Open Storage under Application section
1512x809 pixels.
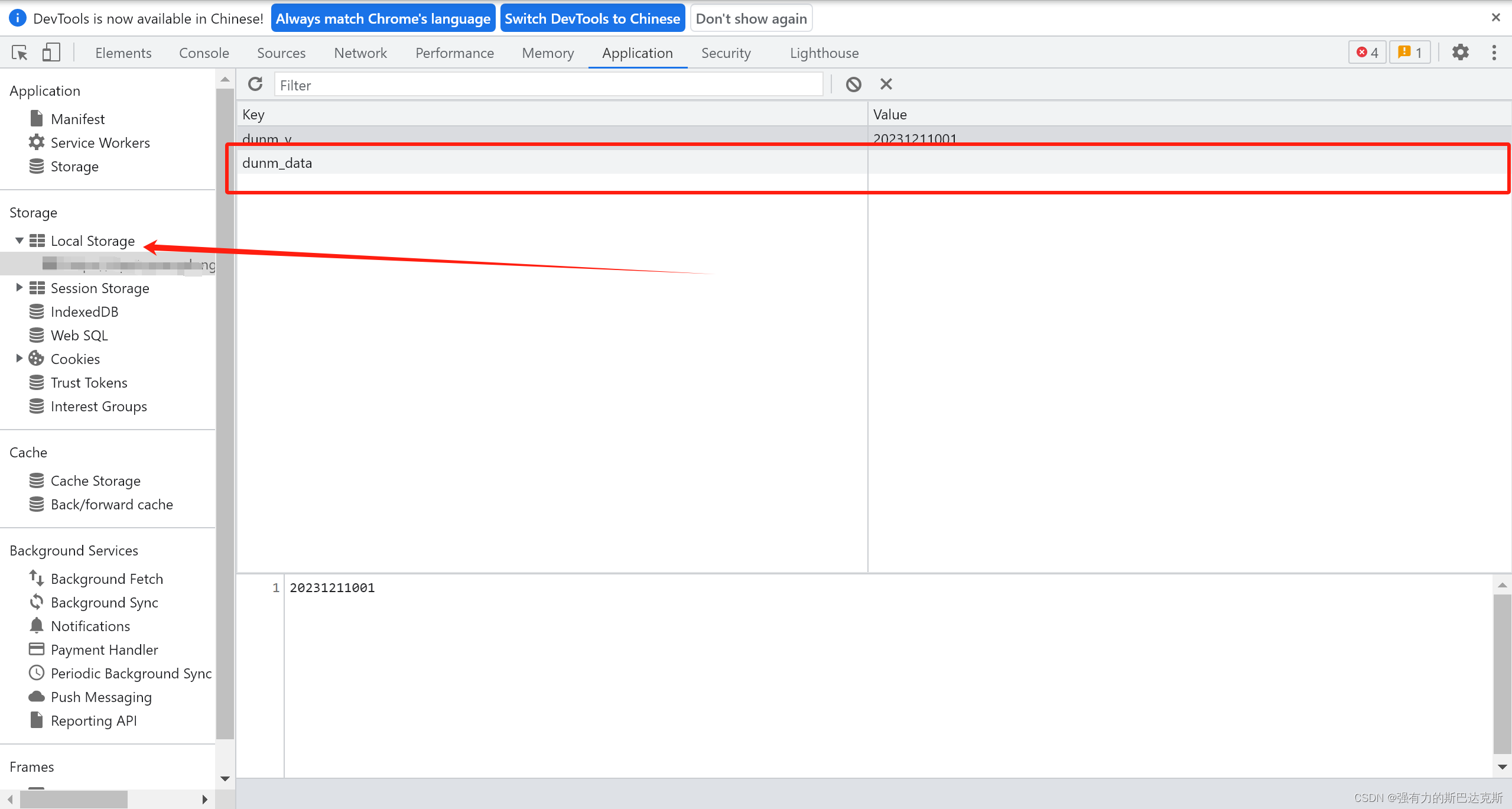[74, 166]
